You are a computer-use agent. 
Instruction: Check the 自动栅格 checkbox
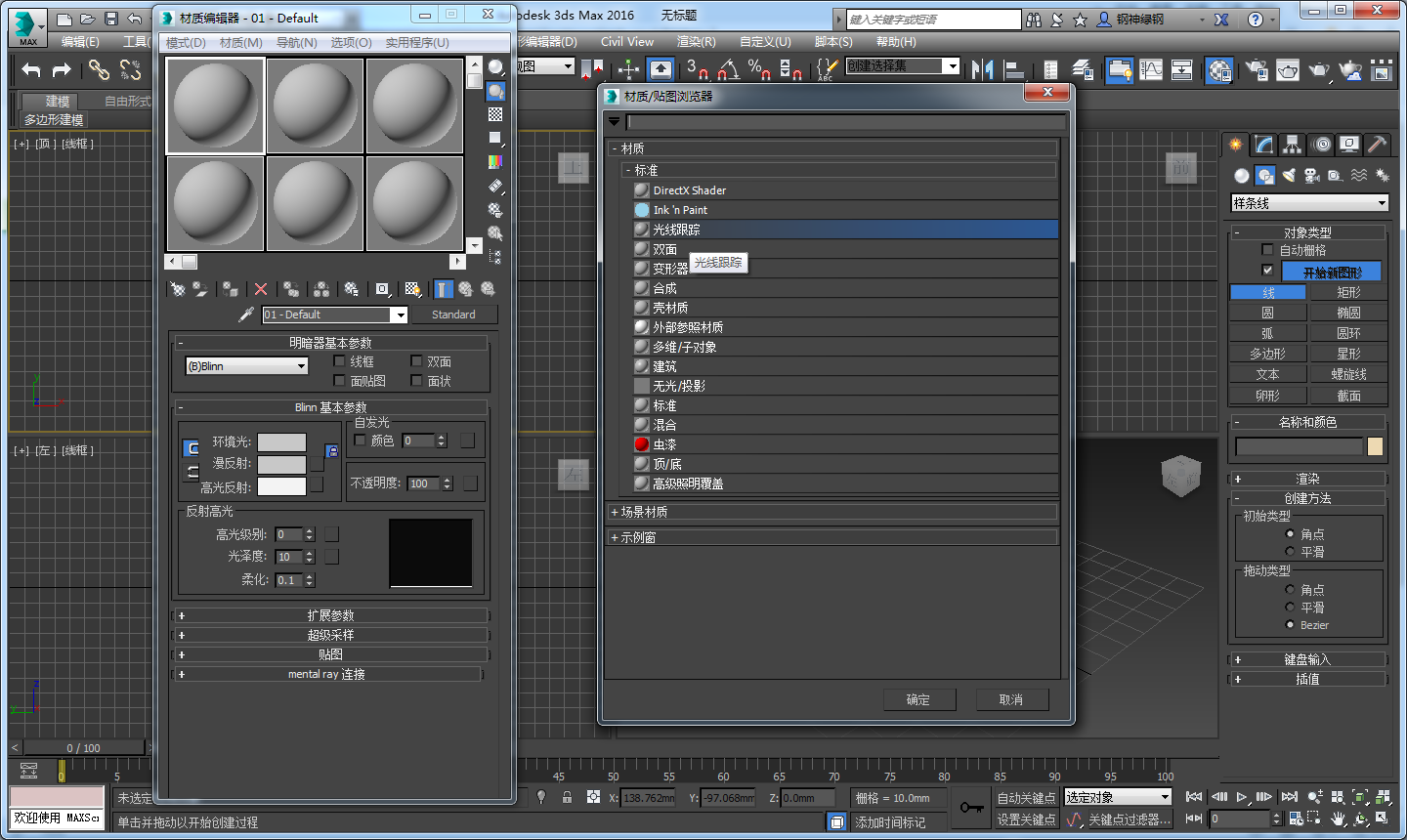pyautogui.click(x=1267, y=250)
